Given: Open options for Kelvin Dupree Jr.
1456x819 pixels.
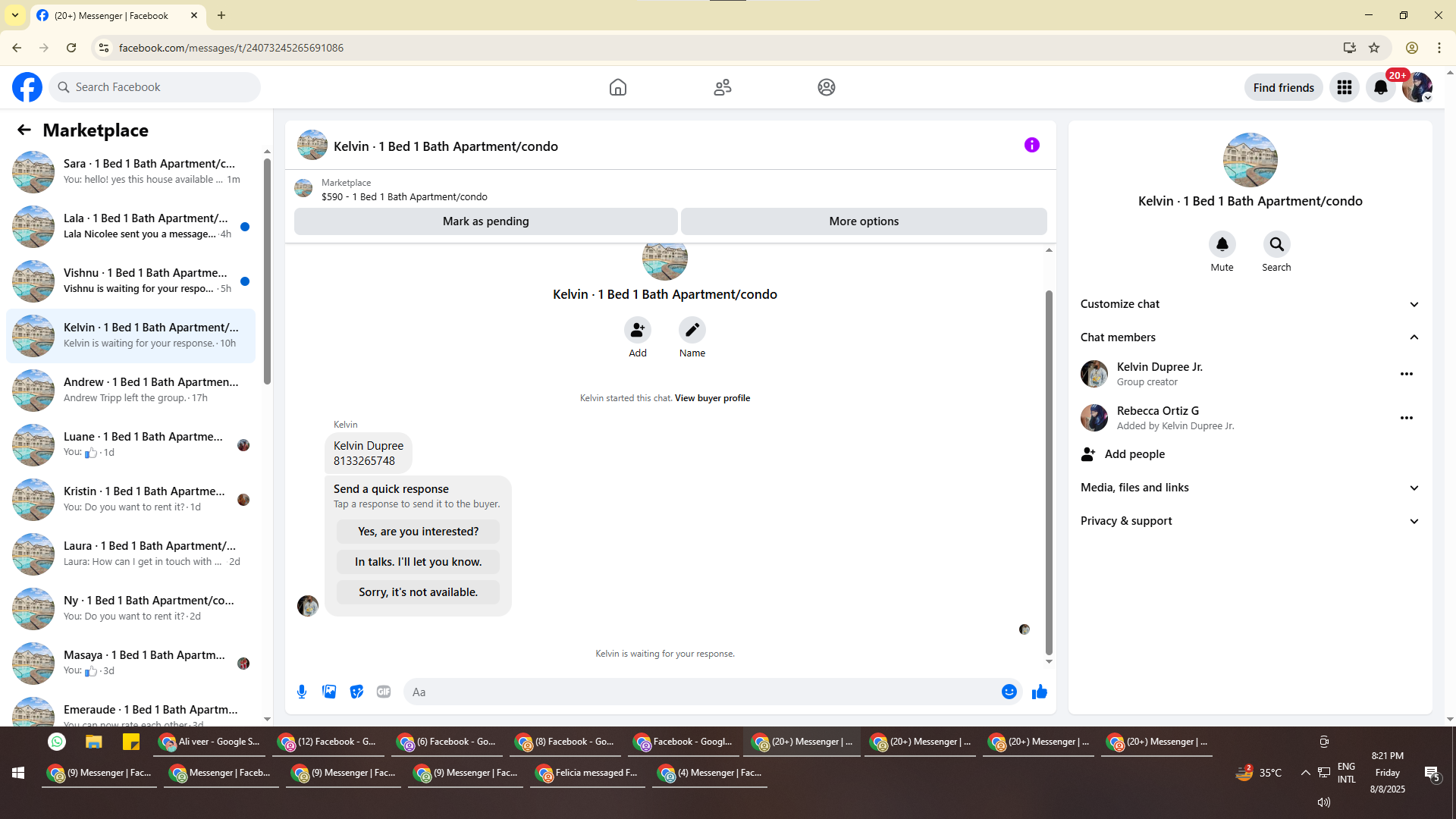Looking at the screenshot, I should [x=1406, y=374].
